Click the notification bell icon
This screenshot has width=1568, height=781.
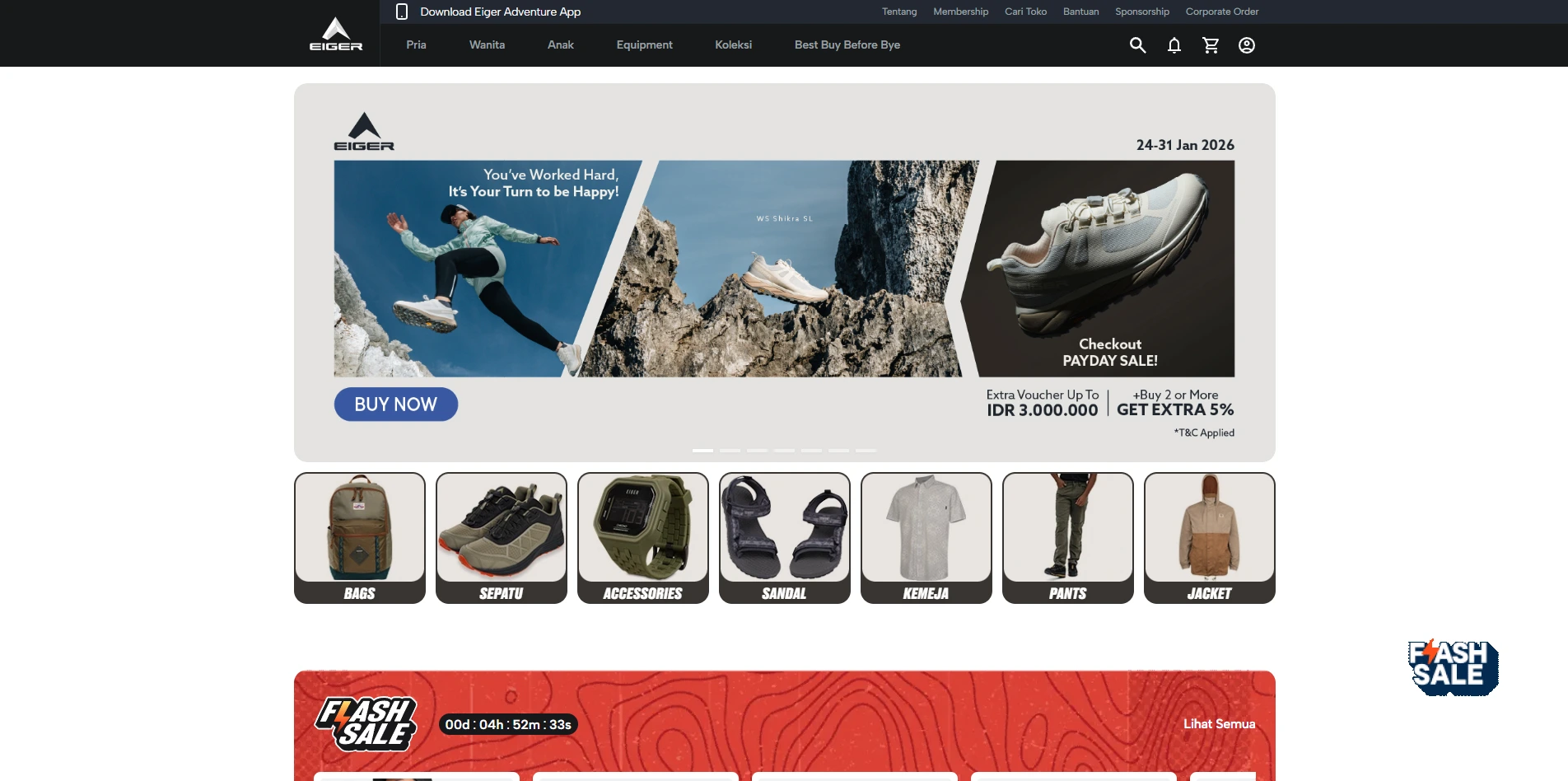(1174, 45)
